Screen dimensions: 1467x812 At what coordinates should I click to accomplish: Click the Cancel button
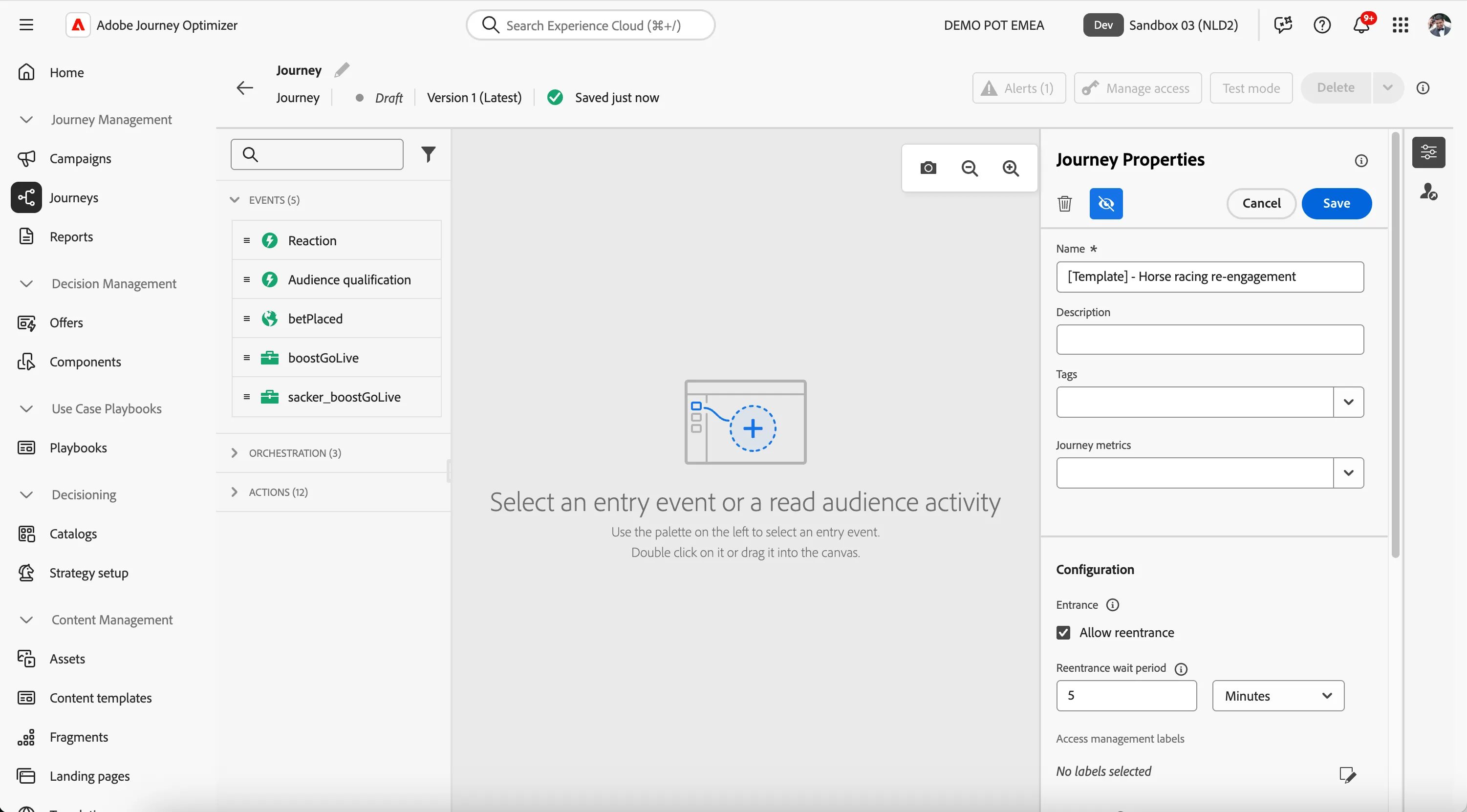[1261, 203]
